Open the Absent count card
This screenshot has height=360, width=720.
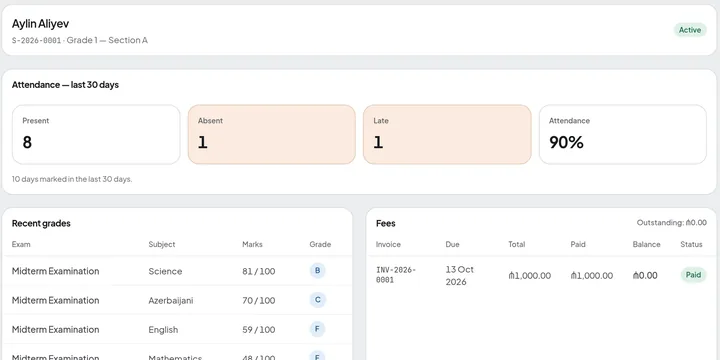272,135
